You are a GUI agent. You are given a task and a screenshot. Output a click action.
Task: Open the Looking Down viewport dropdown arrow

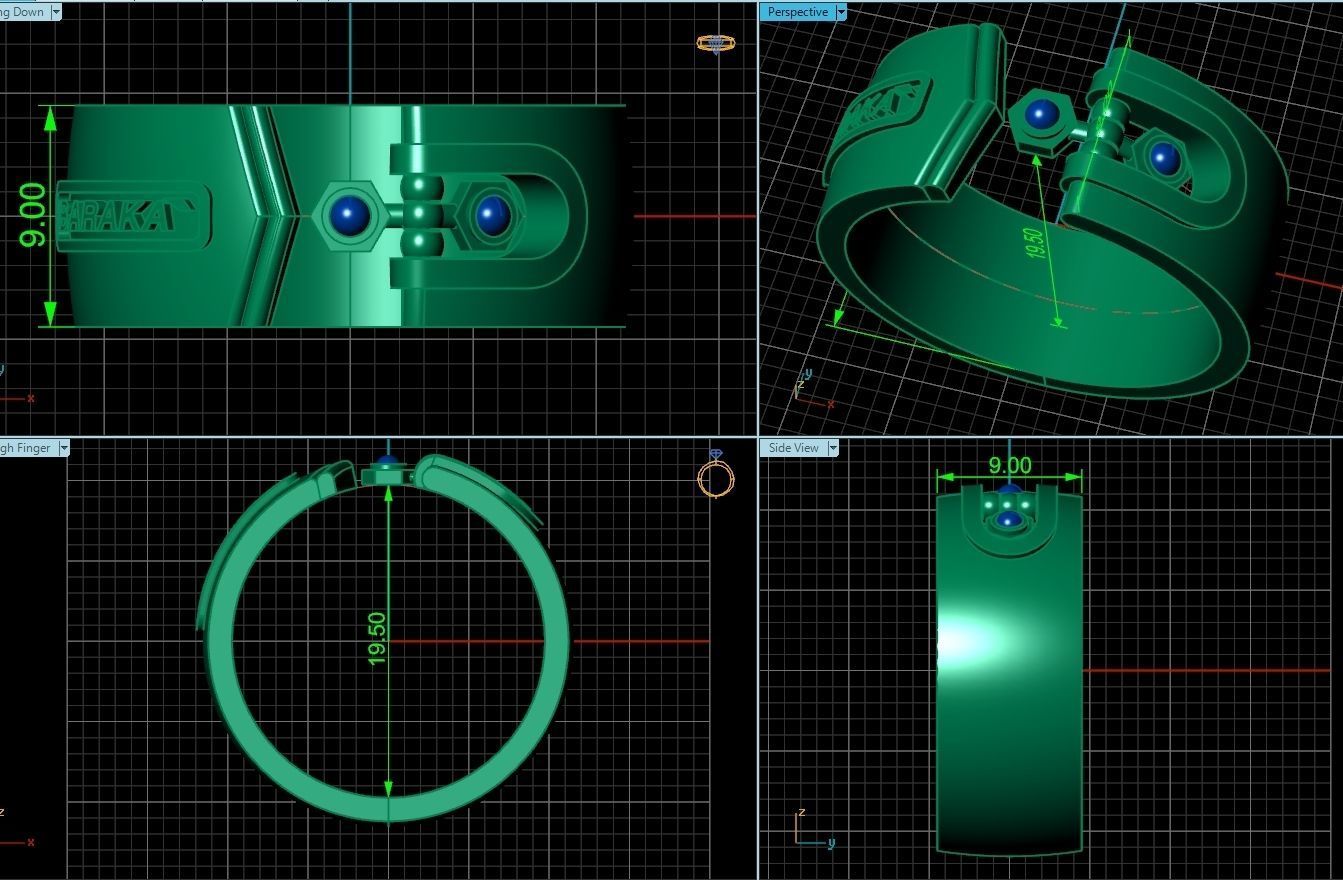55,12
